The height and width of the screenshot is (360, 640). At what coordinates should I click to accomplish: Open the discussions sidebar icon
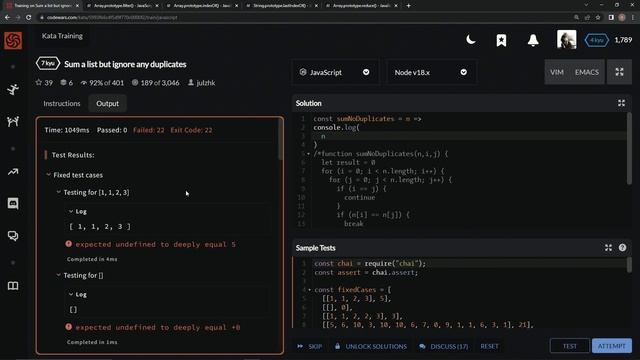coord(13,236)
